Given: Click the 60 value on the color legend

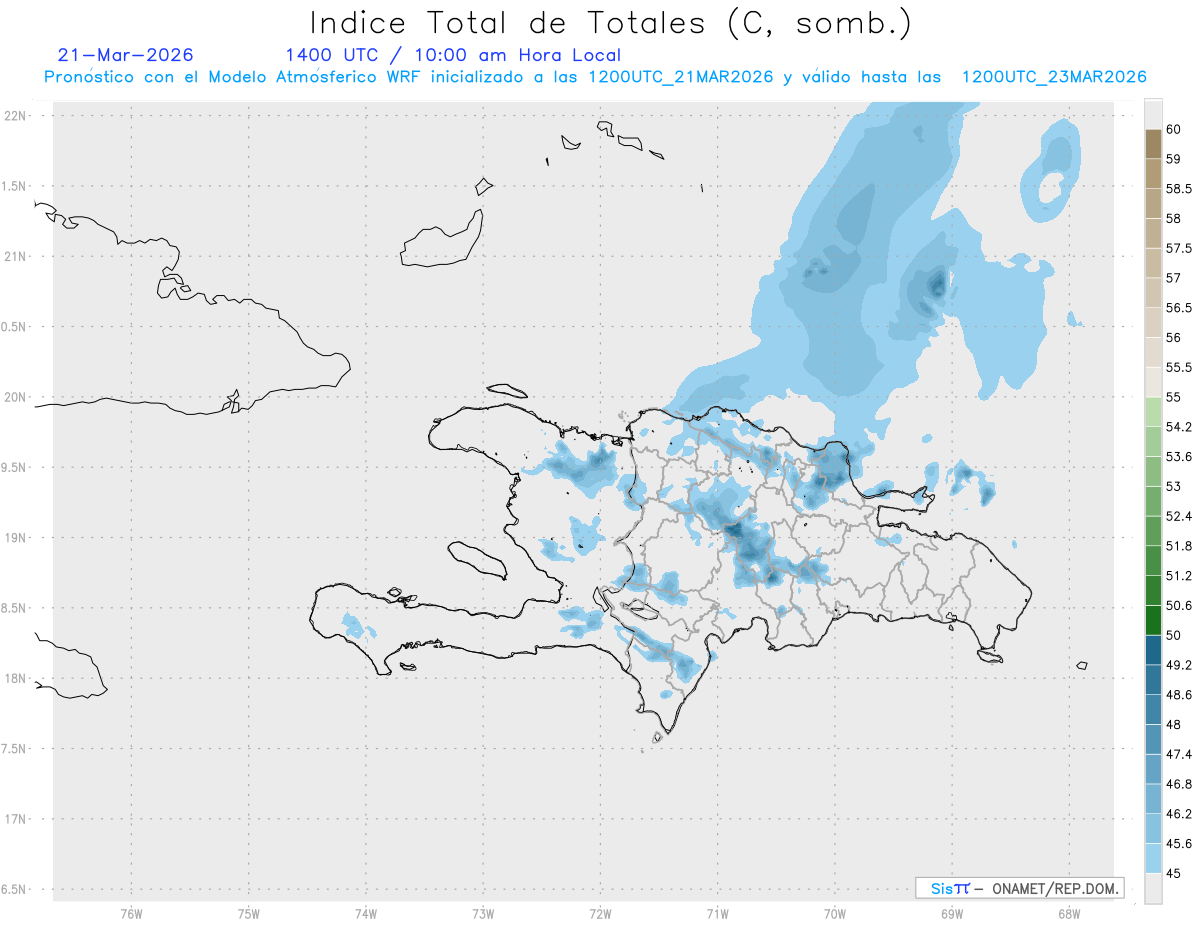Looking at the screenshot, I should pyautogui.click(x=1174, y=129).
